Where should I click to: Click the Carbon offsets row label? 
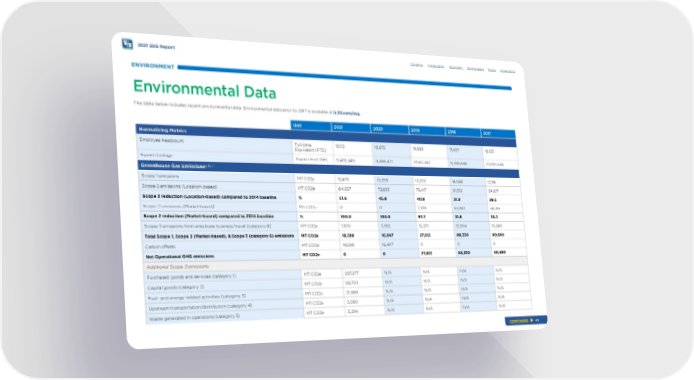(160, 246)
